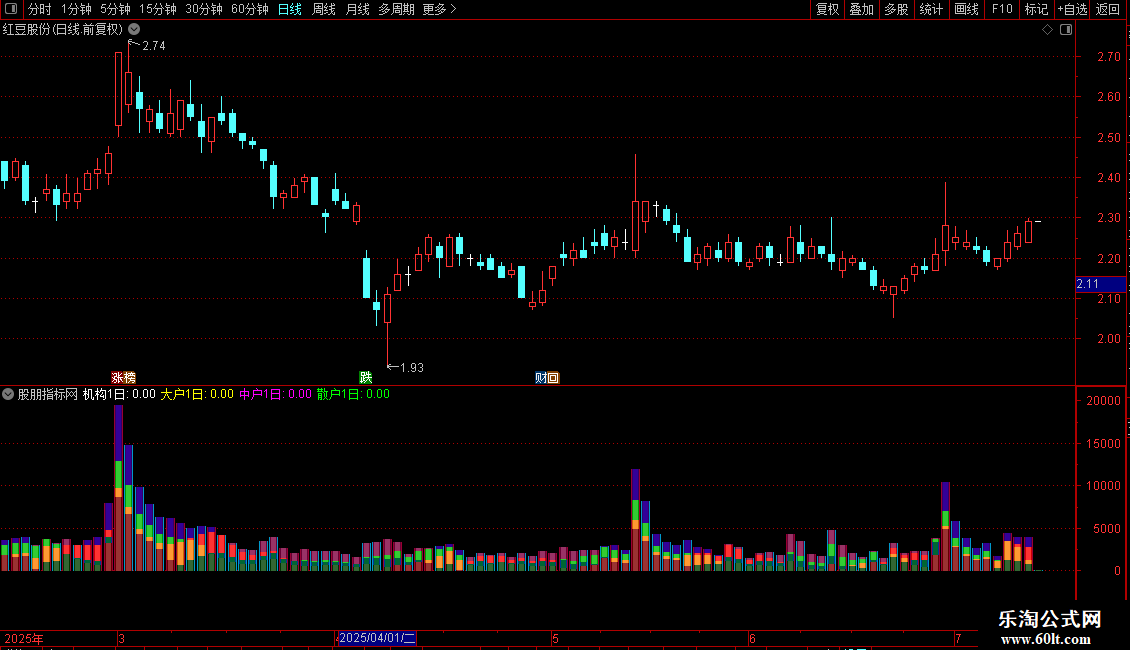Expand the 股朋指标网 indicator dropdown arrow
The image size is (1130, 650).
pyautogui.click(x=8, y=394)
